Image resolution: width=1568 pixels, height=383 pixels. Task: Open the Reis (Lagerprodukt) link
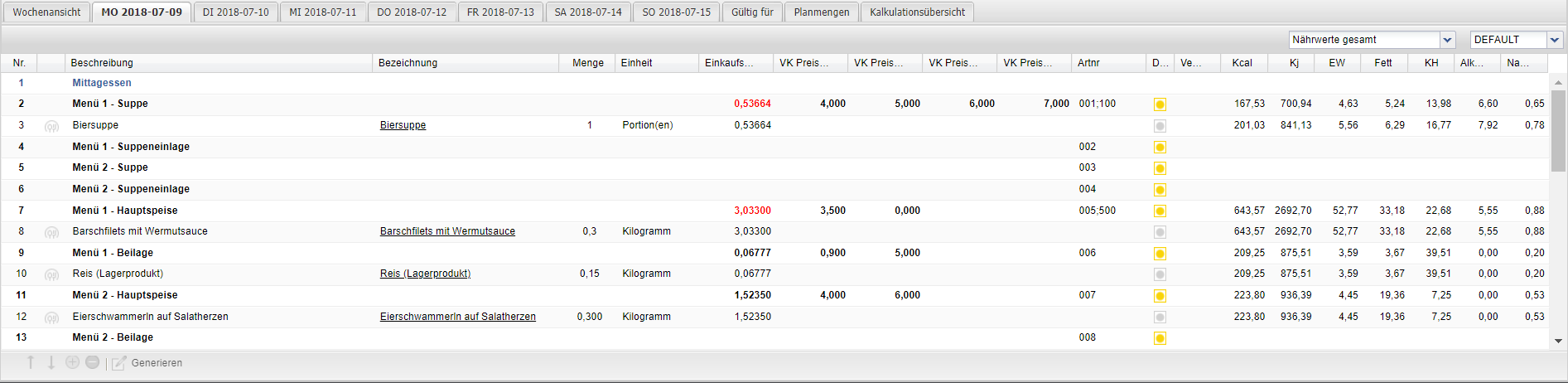(x=425, y=274)
